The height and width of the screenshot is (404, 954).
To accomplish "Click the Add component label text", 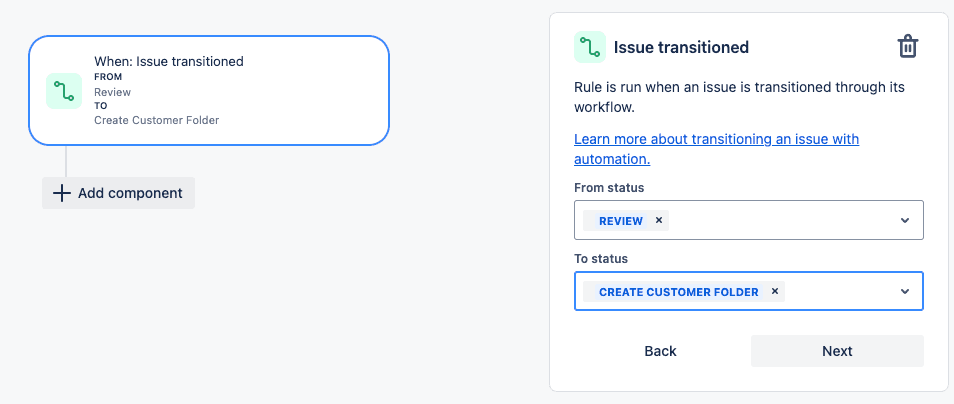I will pos(130,193).
